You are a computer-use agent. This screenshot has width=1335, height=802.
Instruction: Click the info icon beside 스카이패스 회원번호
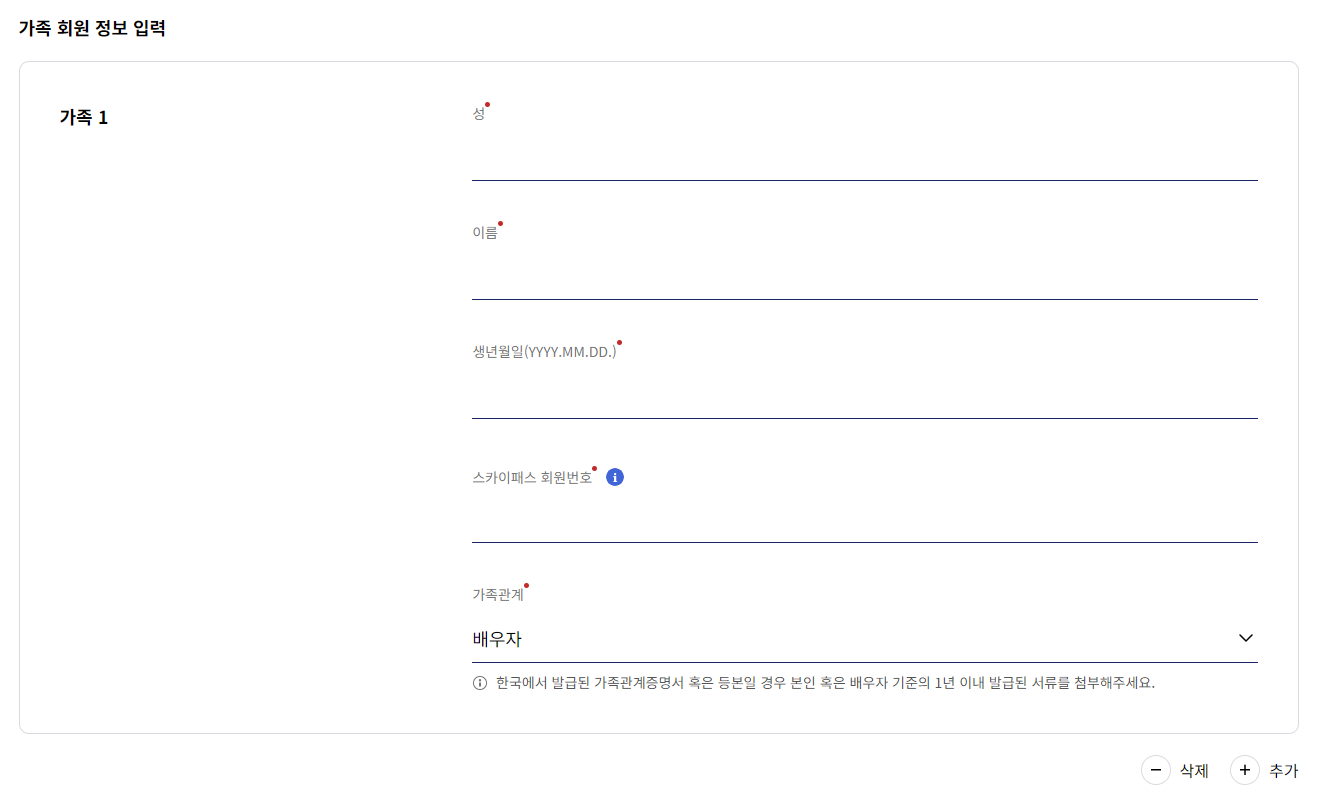(x=615, y=477)
